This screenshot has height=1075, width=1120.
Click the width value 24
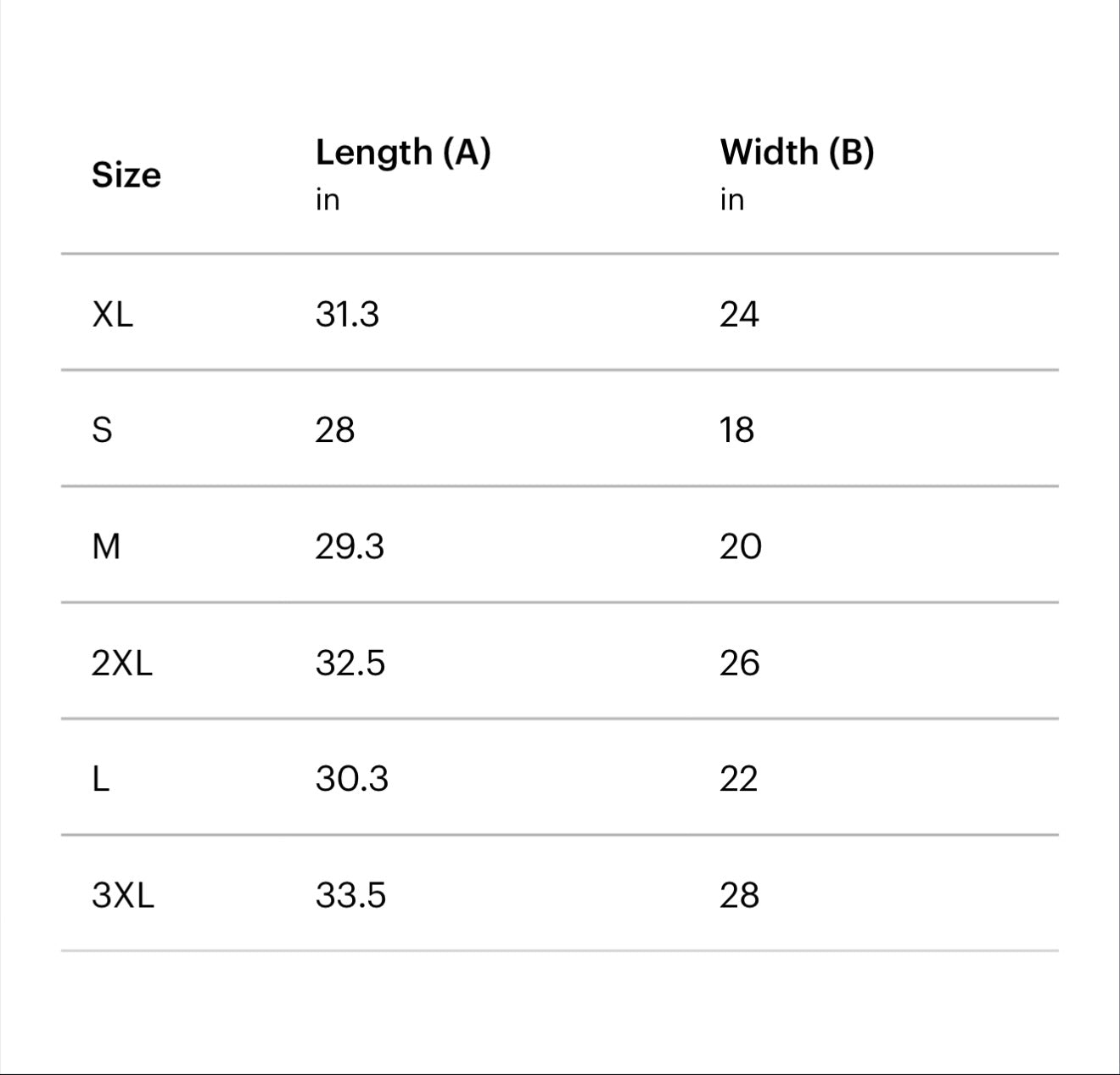pyautogui.click(x=739, y=315)
